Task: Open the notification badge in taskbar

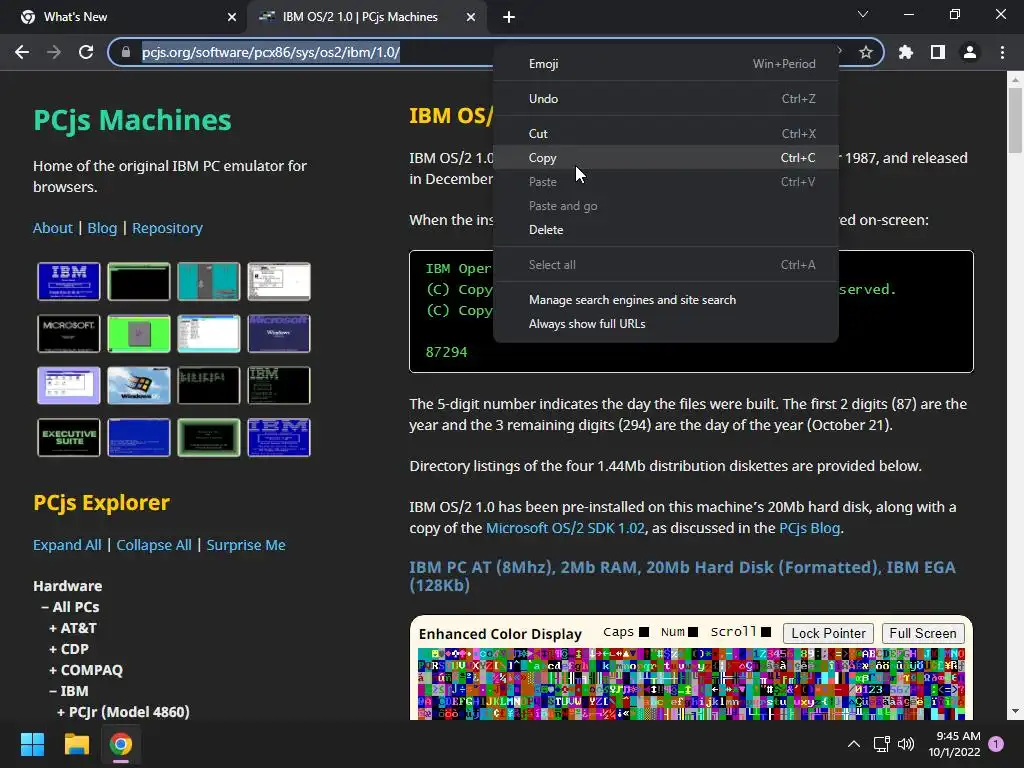Action: [x=996, y=744]
